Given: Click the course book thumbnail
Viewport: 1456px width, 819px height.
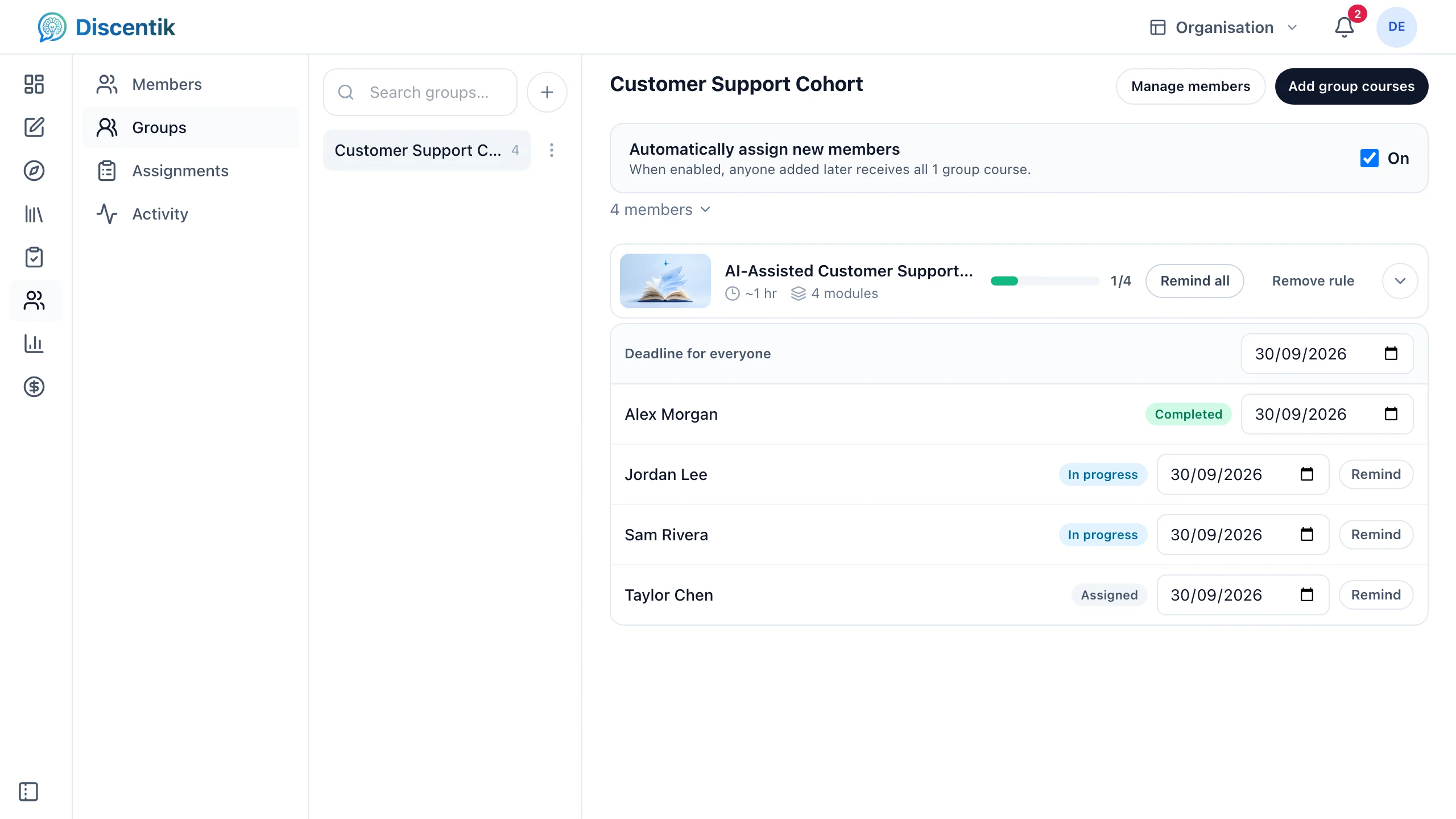Looking at the screenshot, I should 665,281.
